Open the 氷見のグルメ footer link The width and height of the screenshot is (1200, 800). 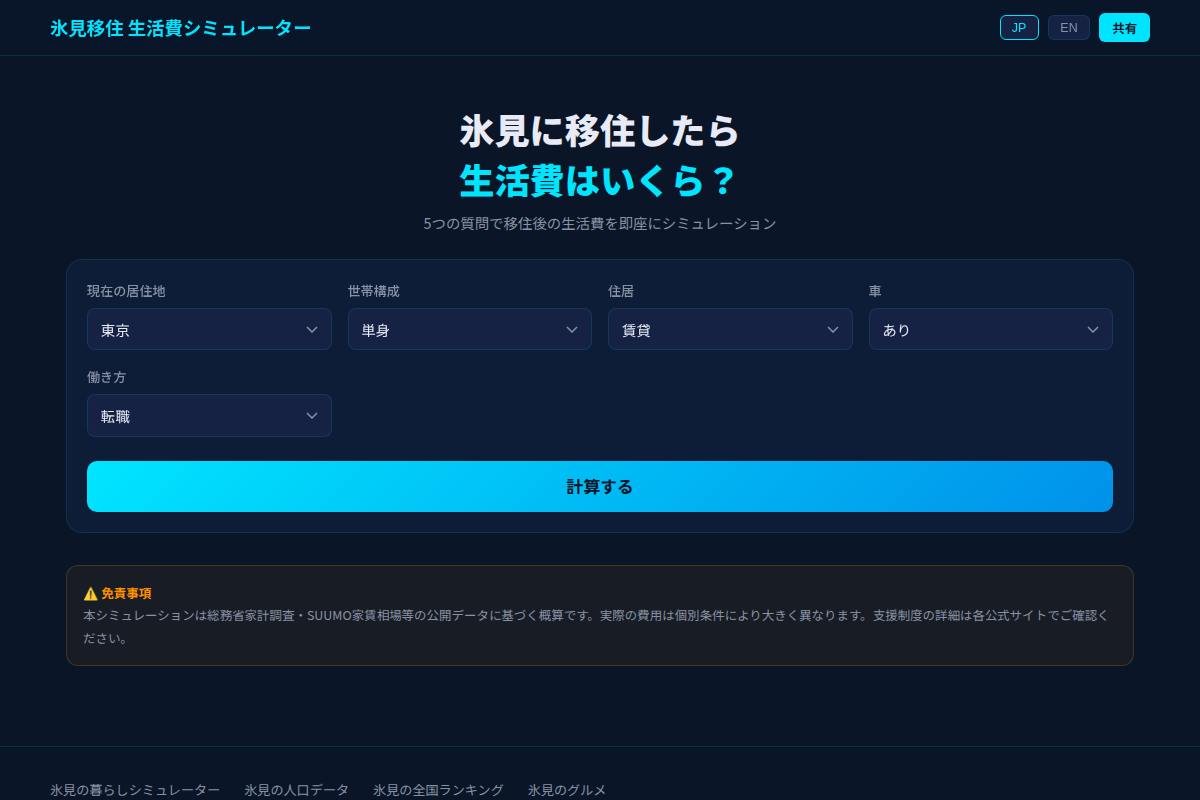point(566,789)
